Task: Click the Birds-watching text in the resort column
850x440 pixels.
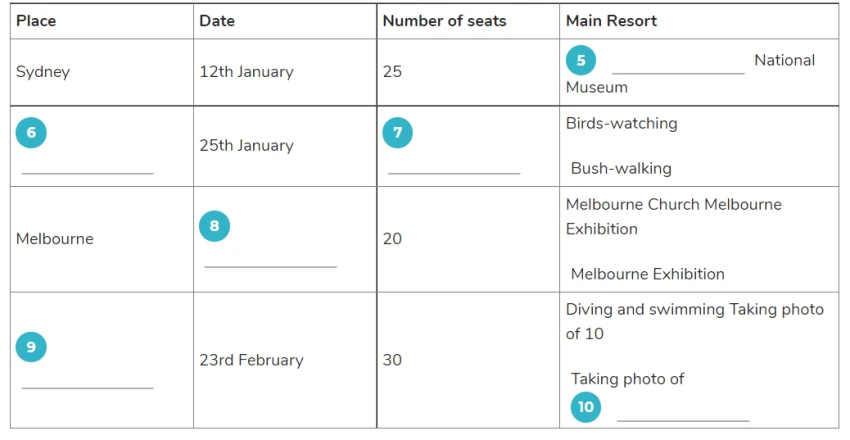Action: tap(621, 124)
